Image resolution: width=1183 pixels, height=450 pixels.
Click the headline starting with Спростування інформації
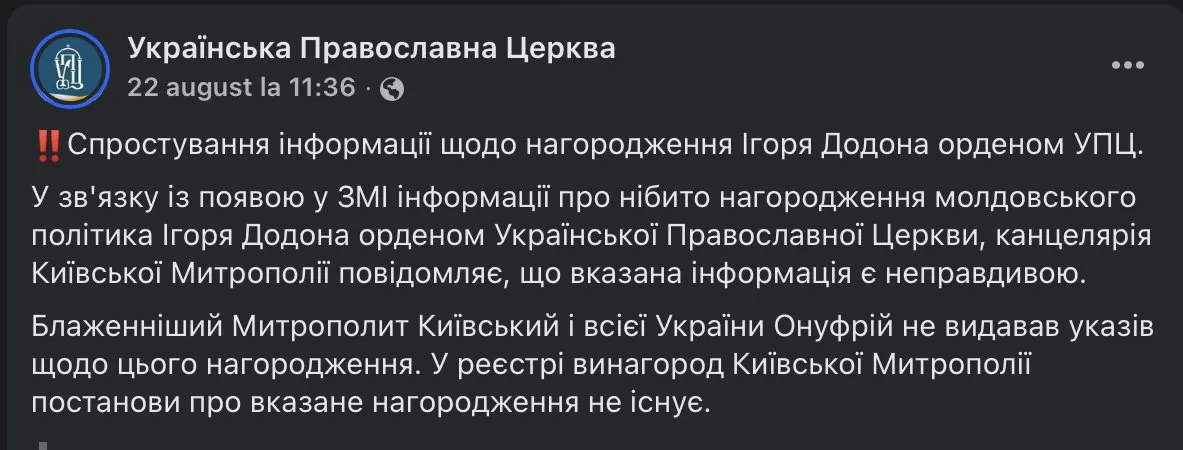click(x=604, y=145)
